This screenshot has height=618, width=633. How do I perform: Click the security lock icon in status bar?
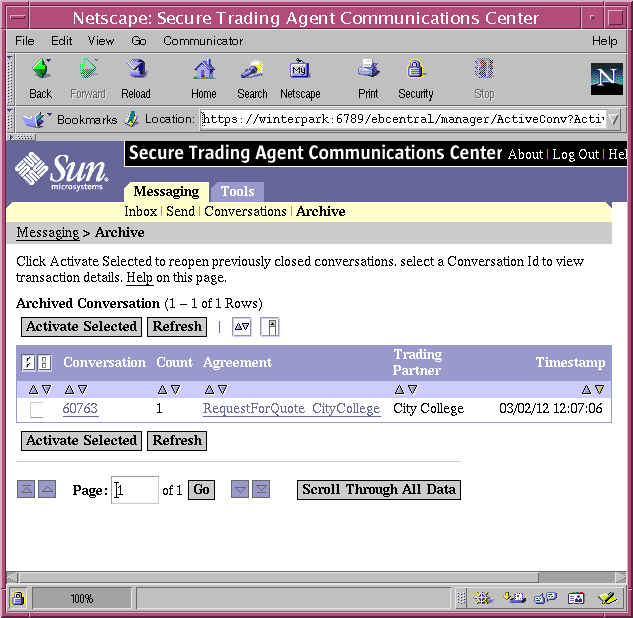[x=18, y=598]
